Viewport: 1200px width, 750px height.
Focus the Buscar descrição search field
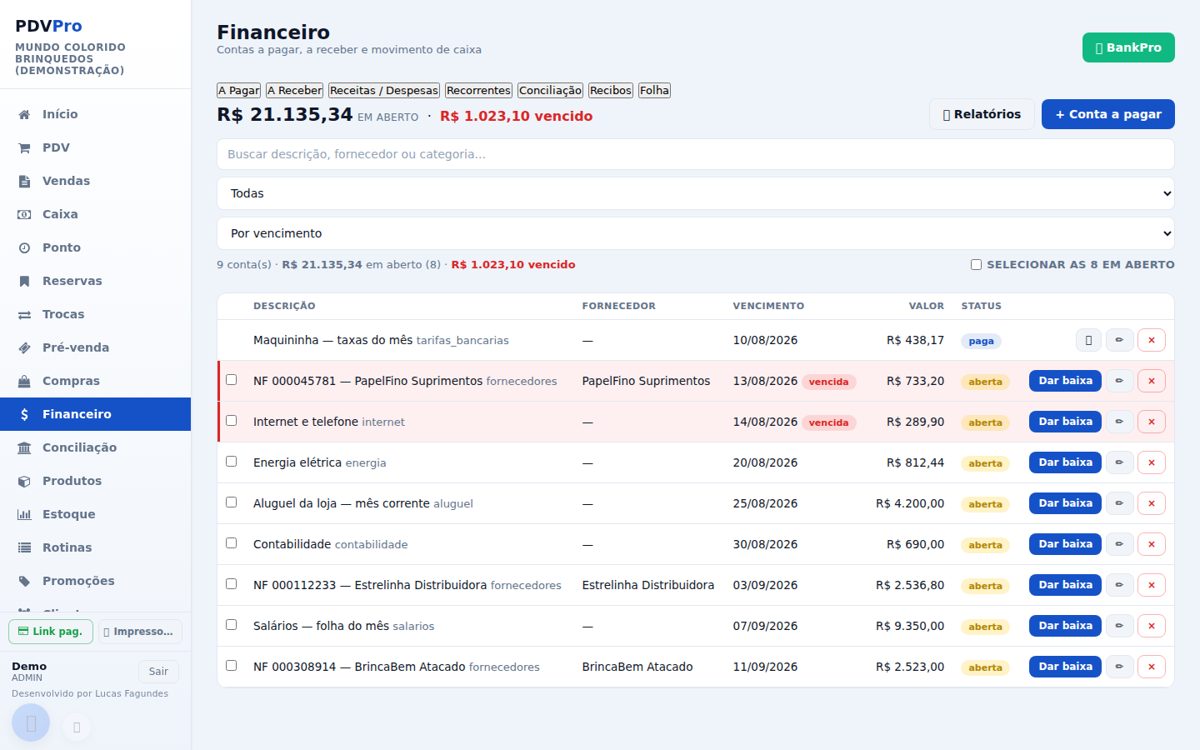[x=695, y=154]
